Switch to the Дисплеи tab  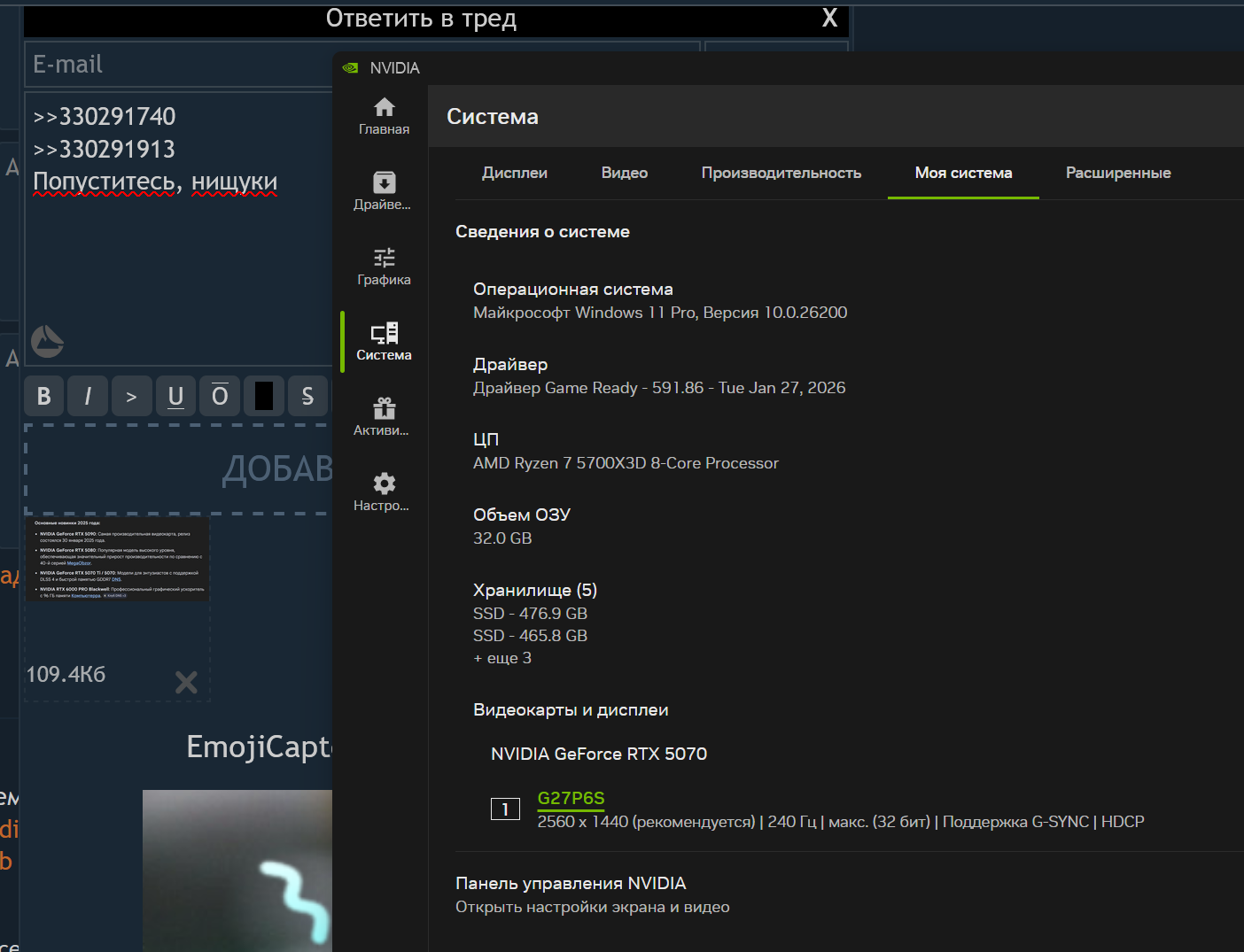515,173
